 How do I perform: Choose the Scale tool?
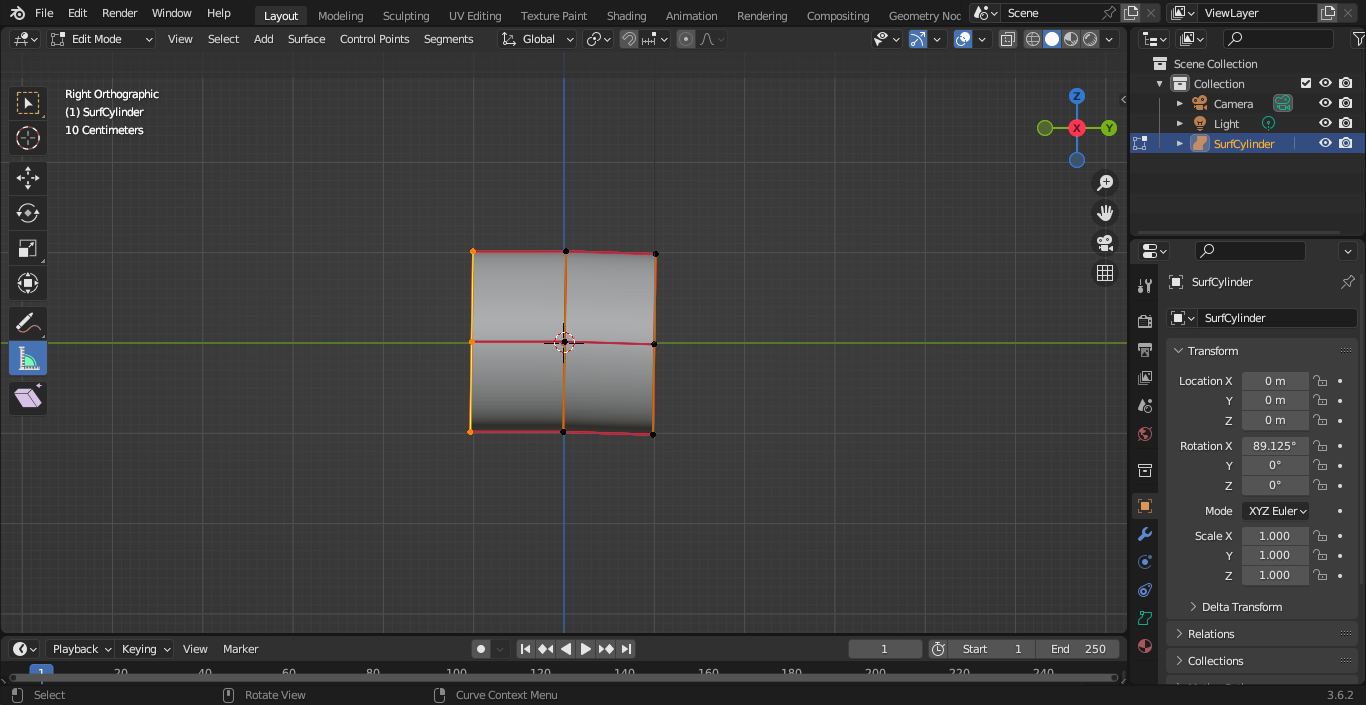point(28,248)
